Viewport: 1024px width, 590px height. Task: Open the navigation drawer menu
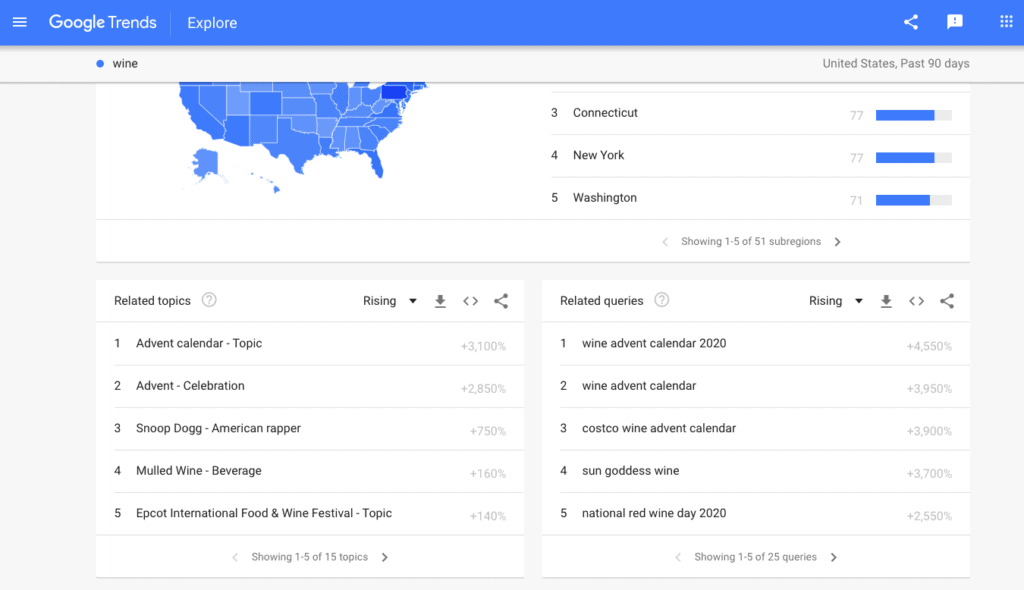click(x=20, y=22)
